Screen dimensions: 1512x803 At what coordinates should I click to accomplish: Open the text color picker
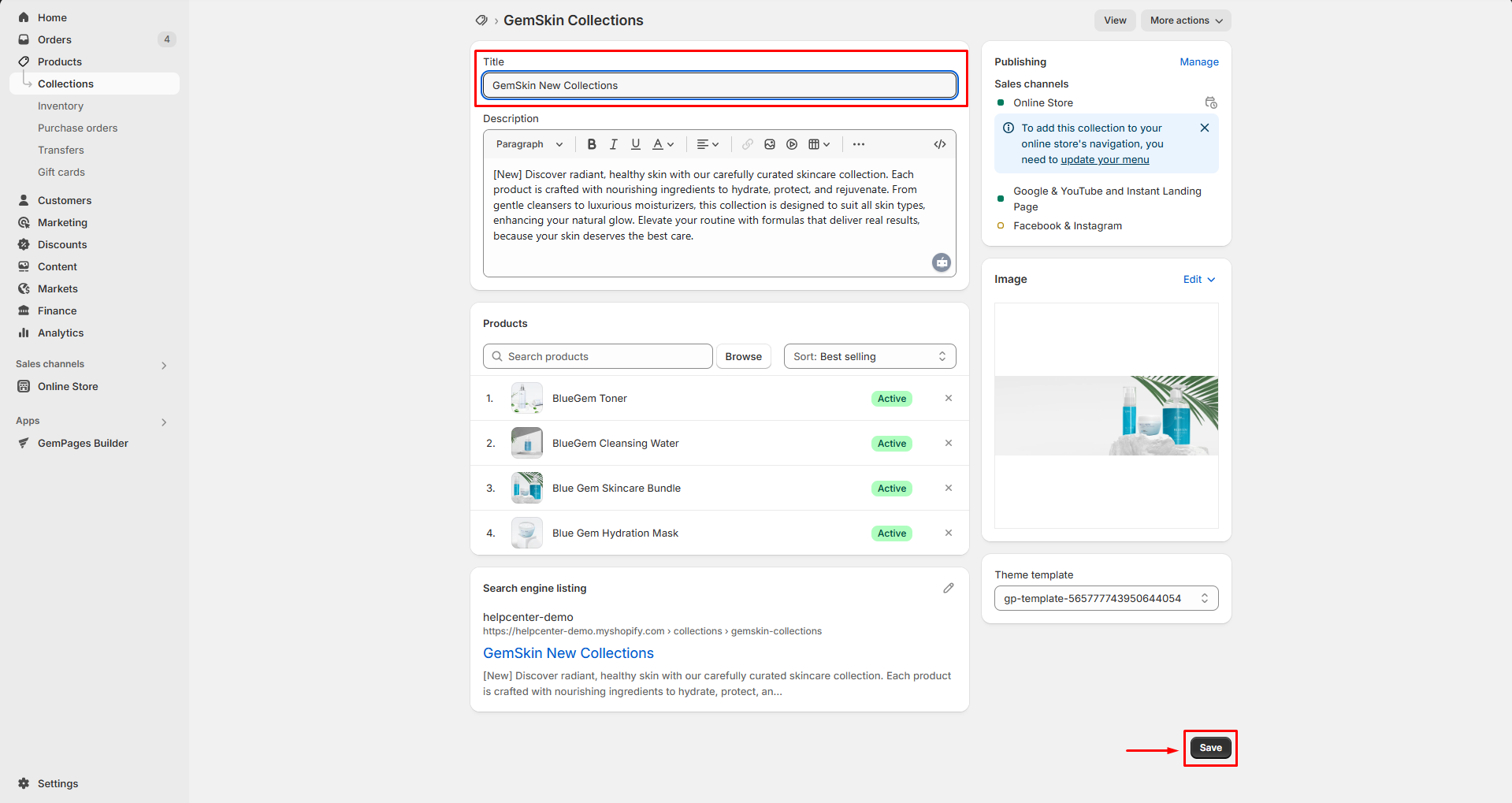tap(663, 144)
